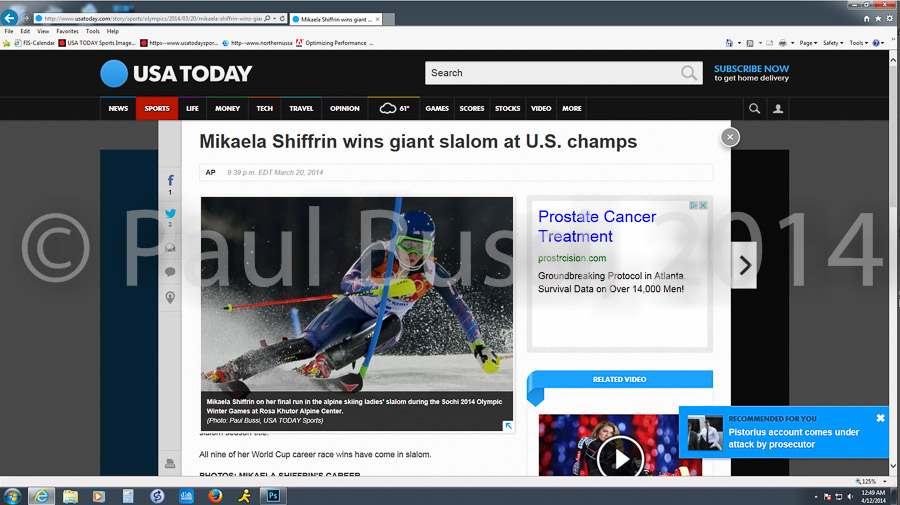Open the Help menu
The image size is (900, 505).
point(112,32)
